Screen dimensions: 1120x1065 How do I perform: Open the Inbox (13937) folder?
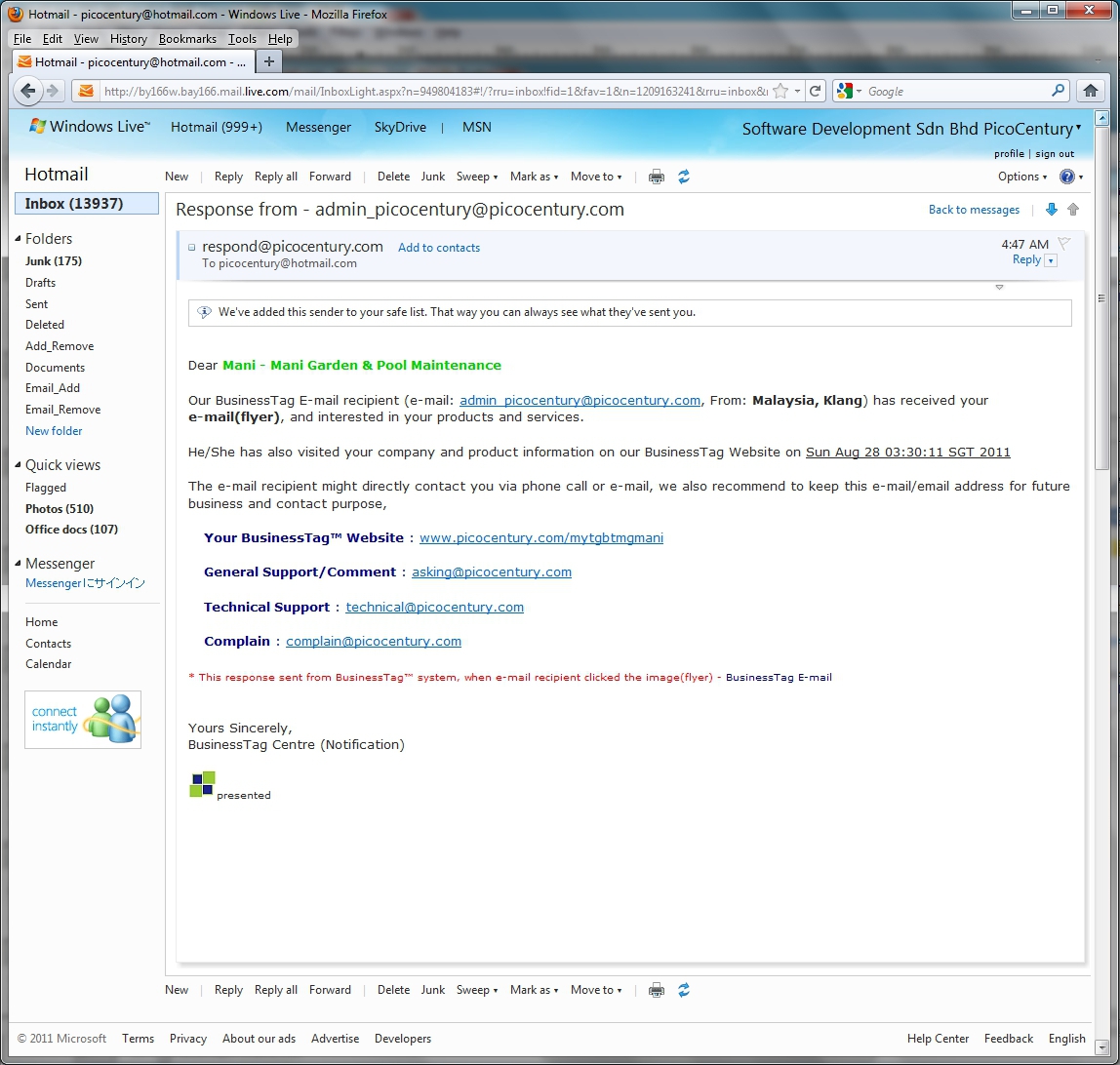pyautogui.click(x=87, y=204)
